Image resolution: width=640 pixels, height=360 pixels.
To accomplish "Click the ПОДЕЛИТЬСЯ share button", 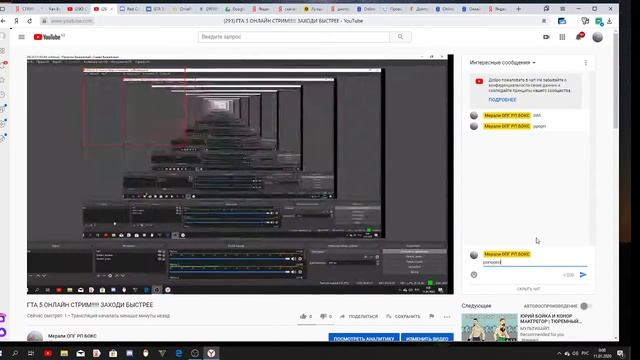I will [359, 316].
